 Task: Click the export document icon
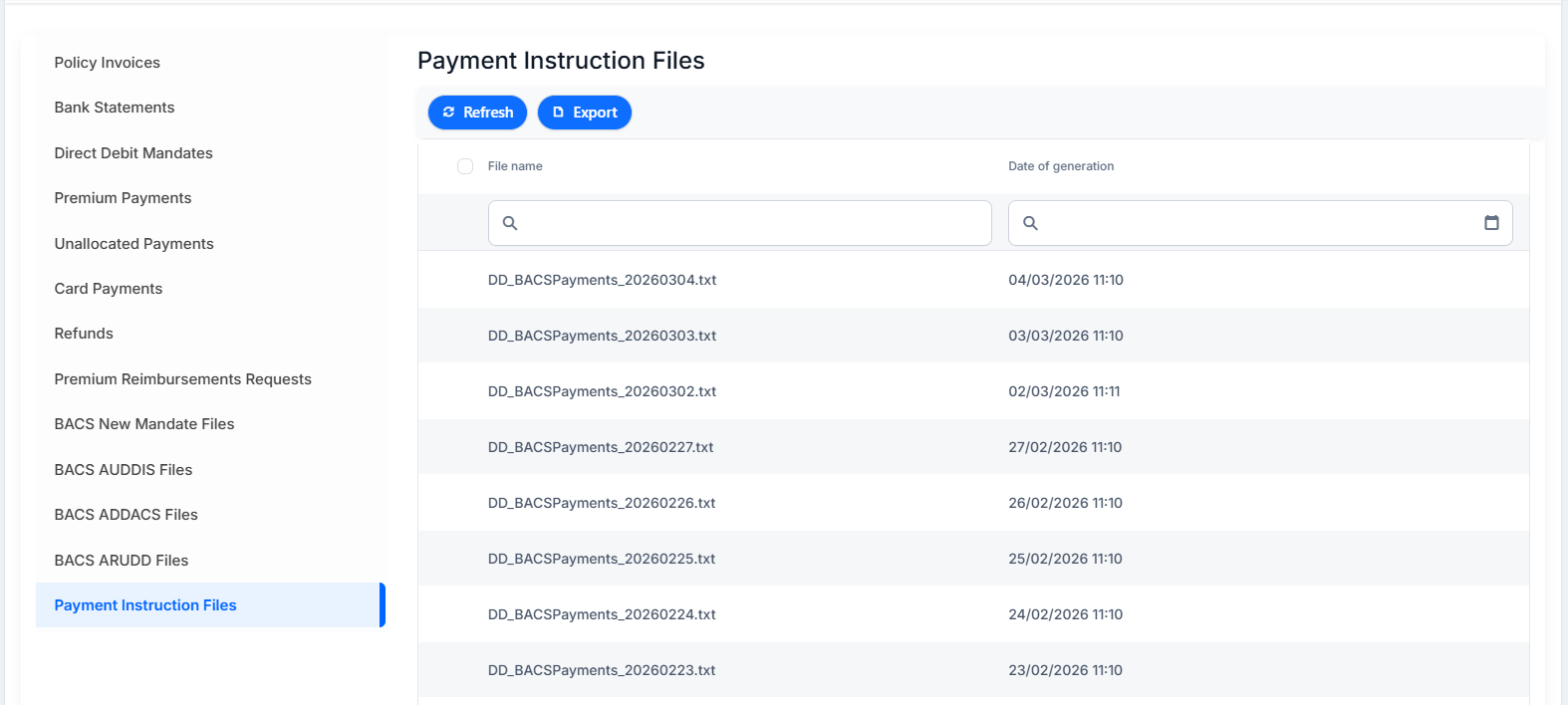click(x=558, y=113)
